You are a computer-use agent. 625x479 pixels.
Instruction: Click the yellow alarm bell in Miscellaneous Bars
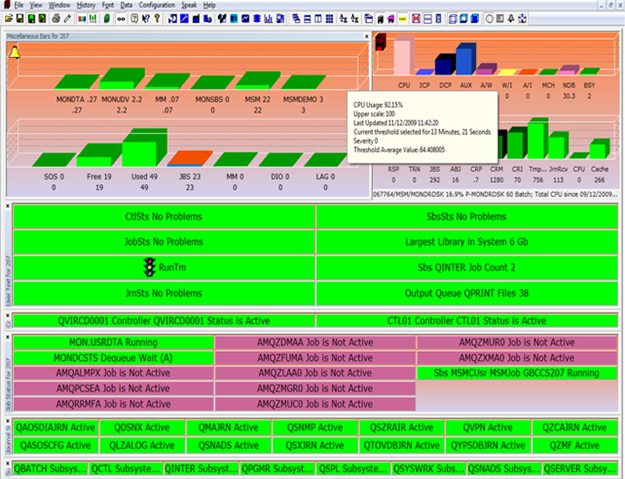tap(15, 52)
